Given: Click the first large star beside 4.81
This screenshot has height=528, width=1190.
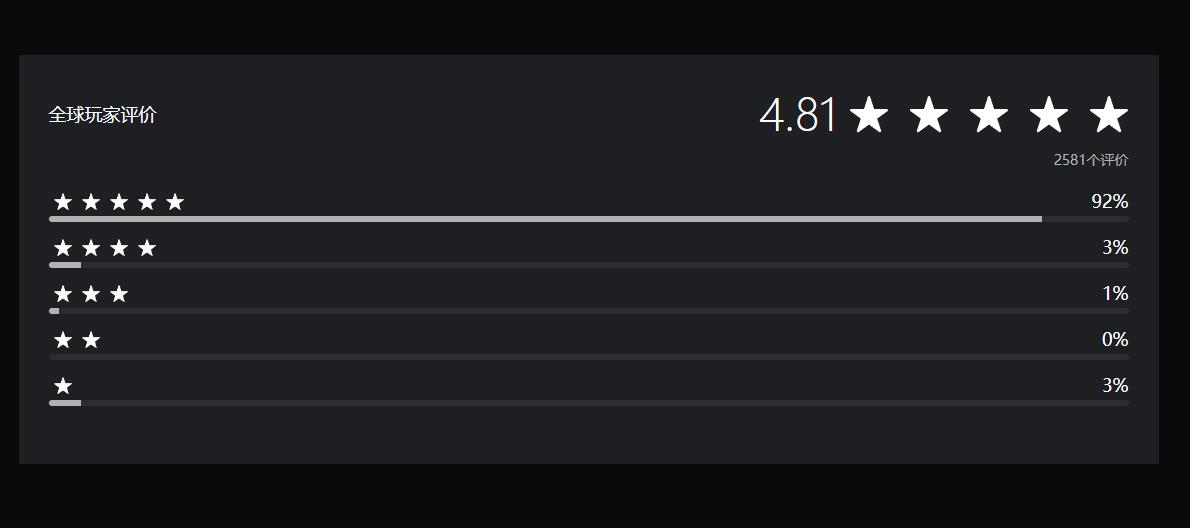Looking at the screenshot, I should (869, 115).
